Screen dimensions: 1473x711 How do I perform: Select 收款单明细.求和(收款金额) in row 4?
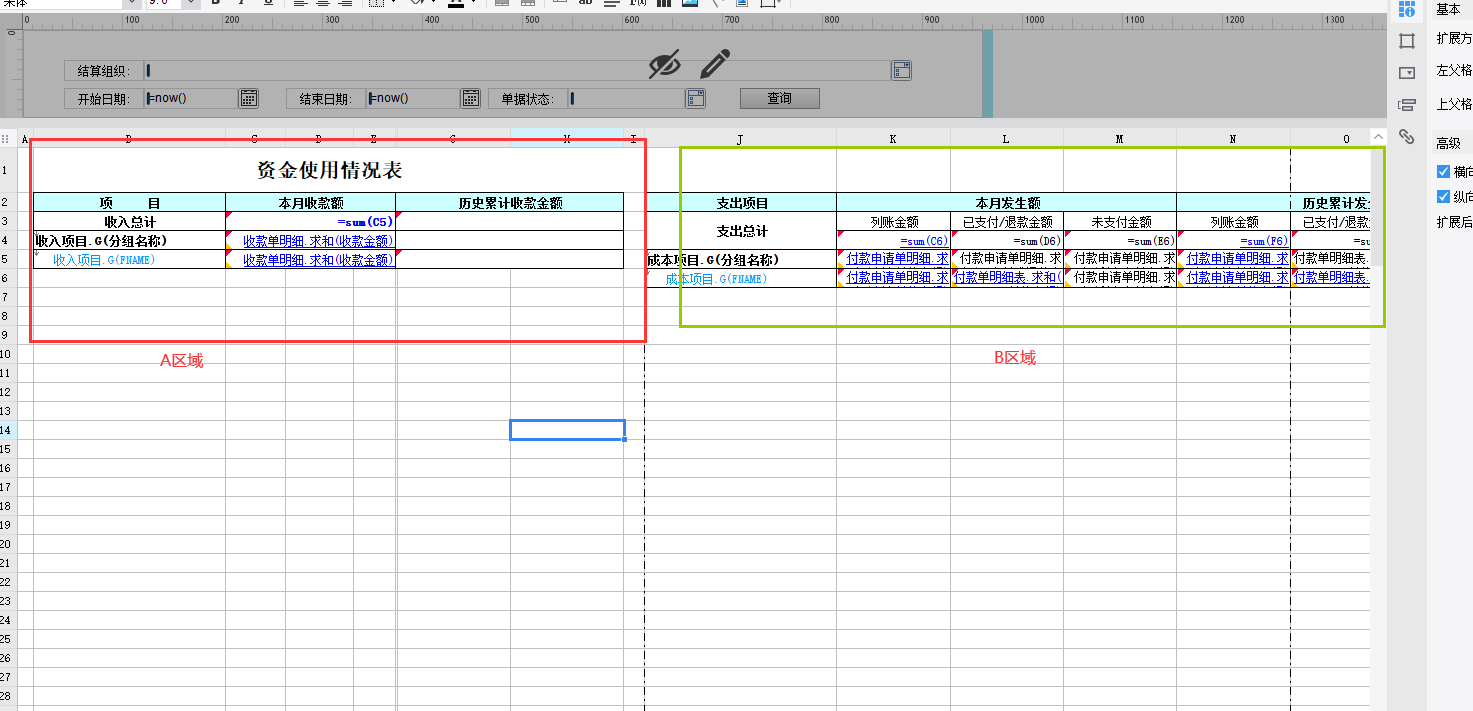pos(310,241)
